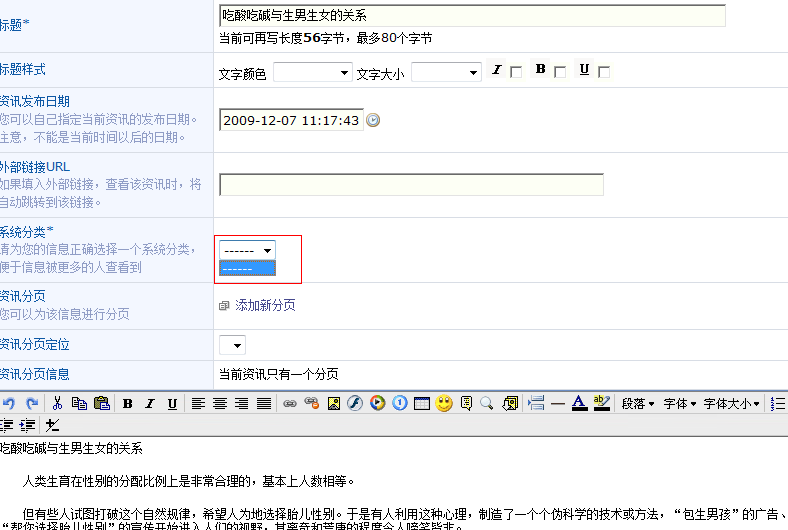
Task: Insert hyperlink with chain icon
Action: point(289,403)
